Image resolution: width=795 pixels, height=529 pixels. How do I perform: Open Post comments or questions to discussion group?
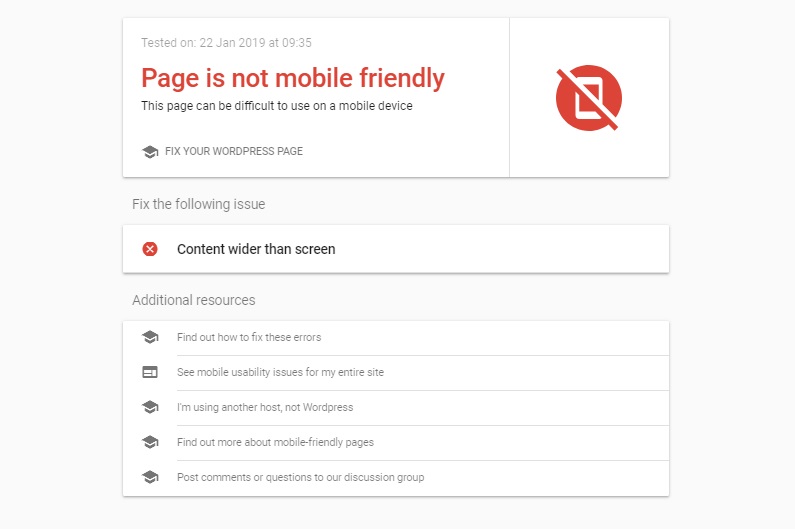[300, 477]
